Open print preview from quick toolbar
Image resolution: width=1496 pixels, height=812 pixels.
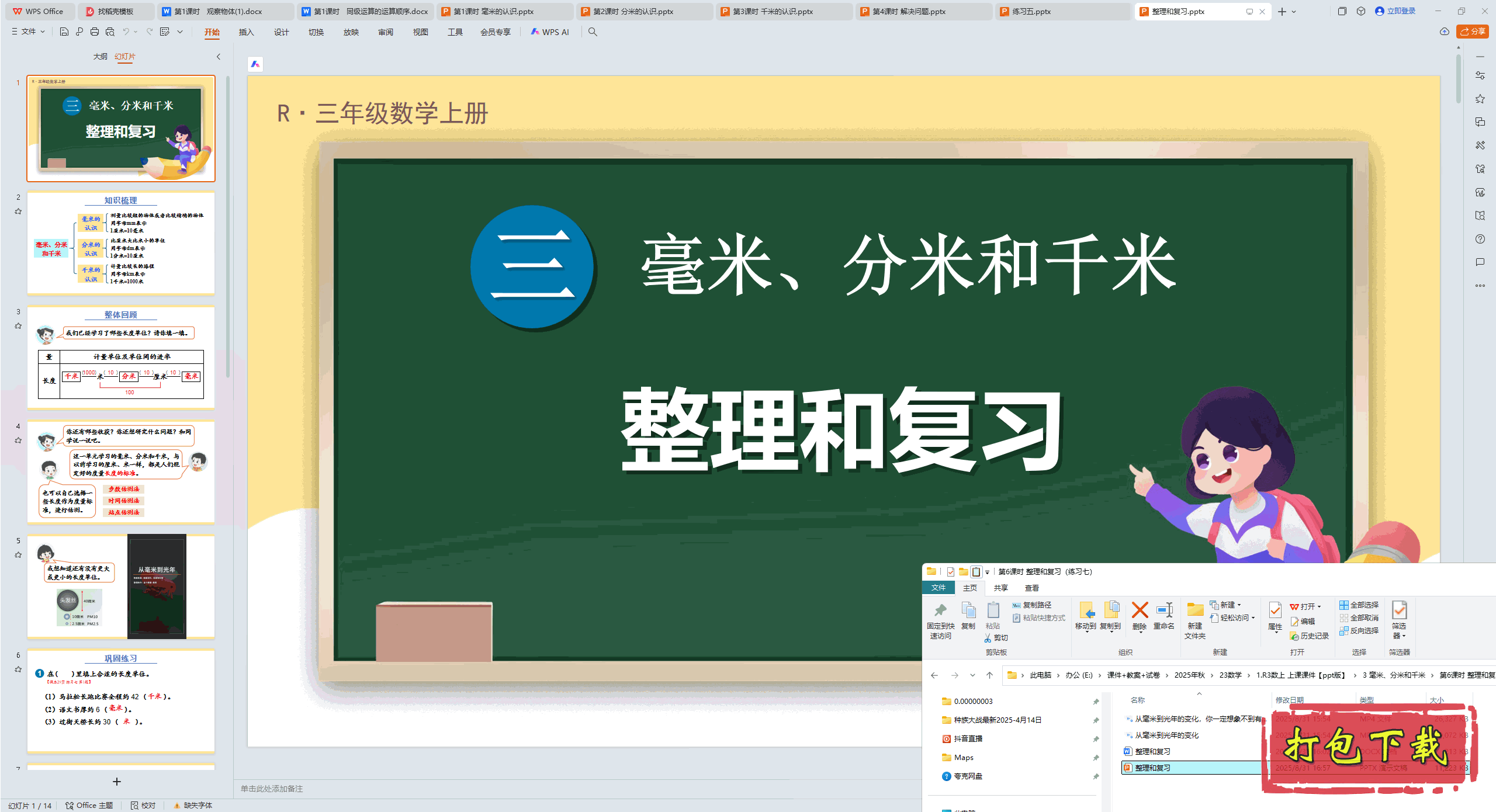[110, 32]
